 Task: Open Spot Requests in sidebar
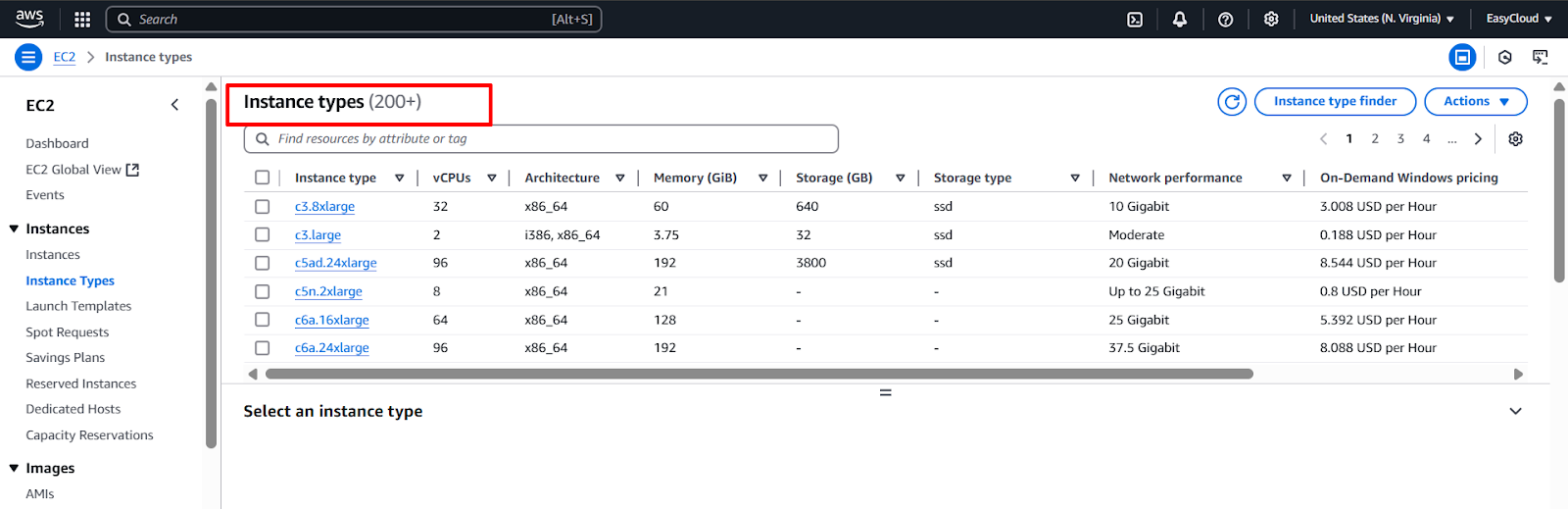click(68, 332)
